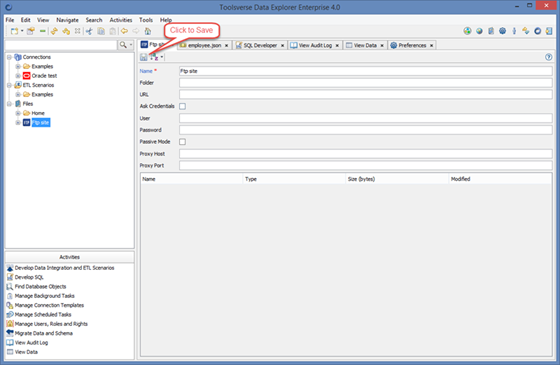Image resolution: width=560 pixels, height=365 pixels.
Task: Enable the Passive Mode checkbox
Action: coord(182,142)
